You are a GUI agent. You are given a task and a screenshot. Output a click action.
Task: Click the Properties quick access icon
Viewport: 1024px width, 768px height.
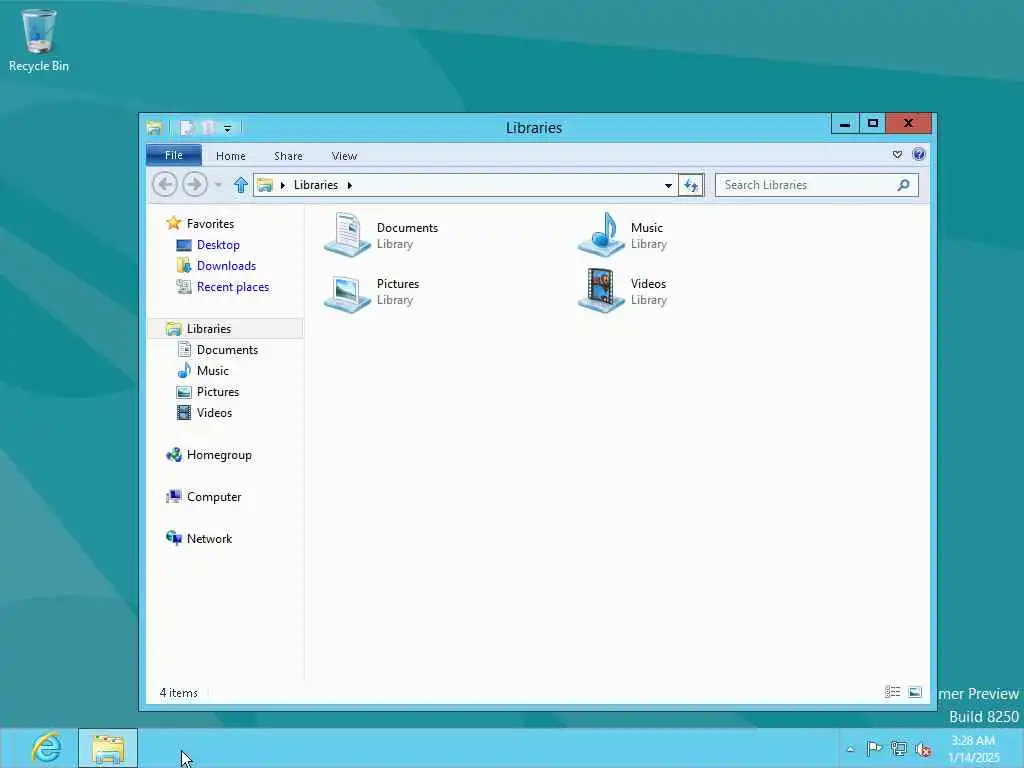coord(187,128)
